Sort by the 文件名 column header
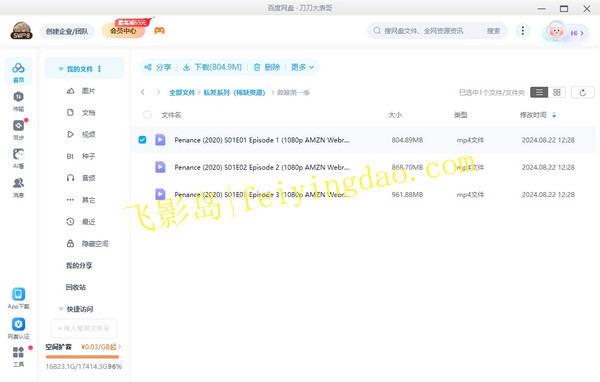Image resolution: width=600 pixels, height=382 pixels. tap(171, 115)
